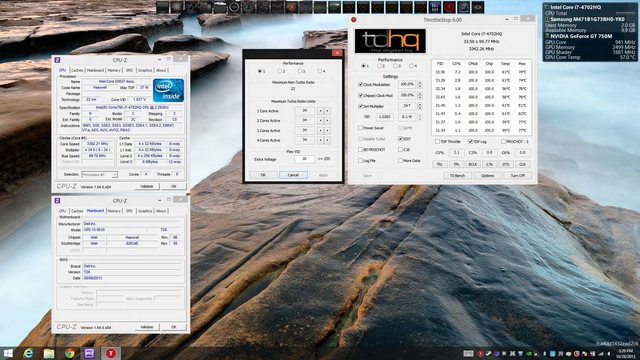Open TS Bench in ThrottleStop
This screenshot has width=640, height=360.
pos(457,176)
